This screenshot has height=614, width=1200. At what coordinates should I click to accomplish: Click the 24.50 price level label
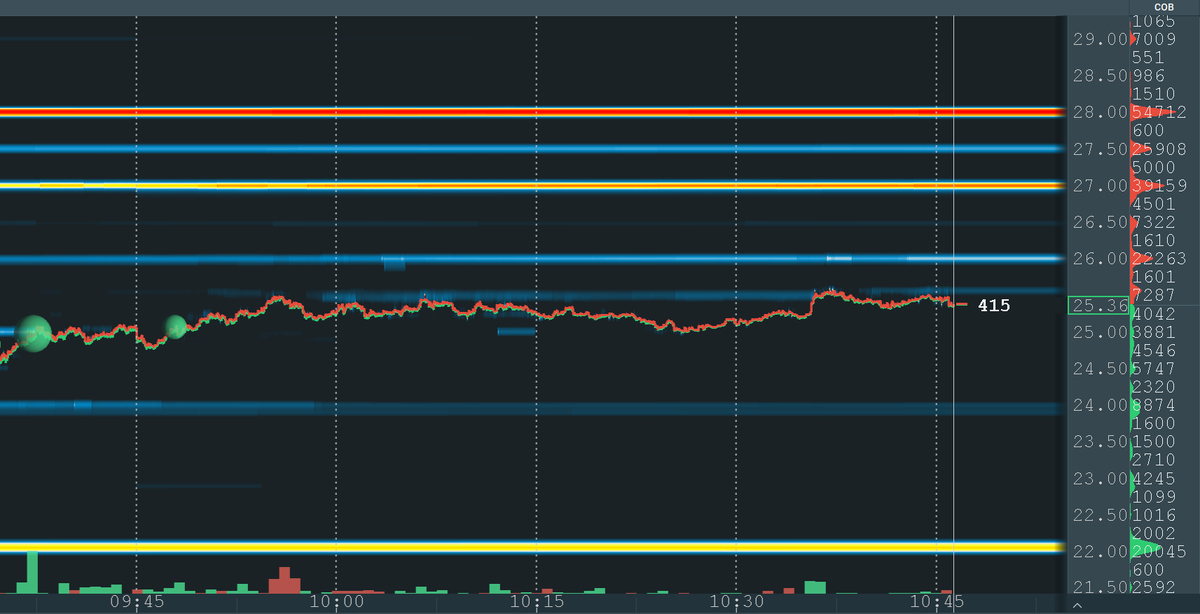(1100, 369)
